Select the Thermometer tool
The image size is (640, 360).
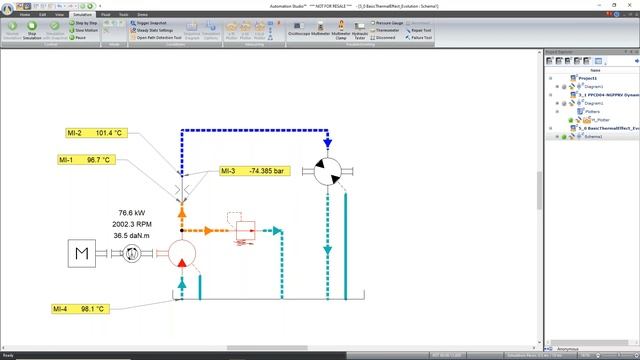click(384, 30)
